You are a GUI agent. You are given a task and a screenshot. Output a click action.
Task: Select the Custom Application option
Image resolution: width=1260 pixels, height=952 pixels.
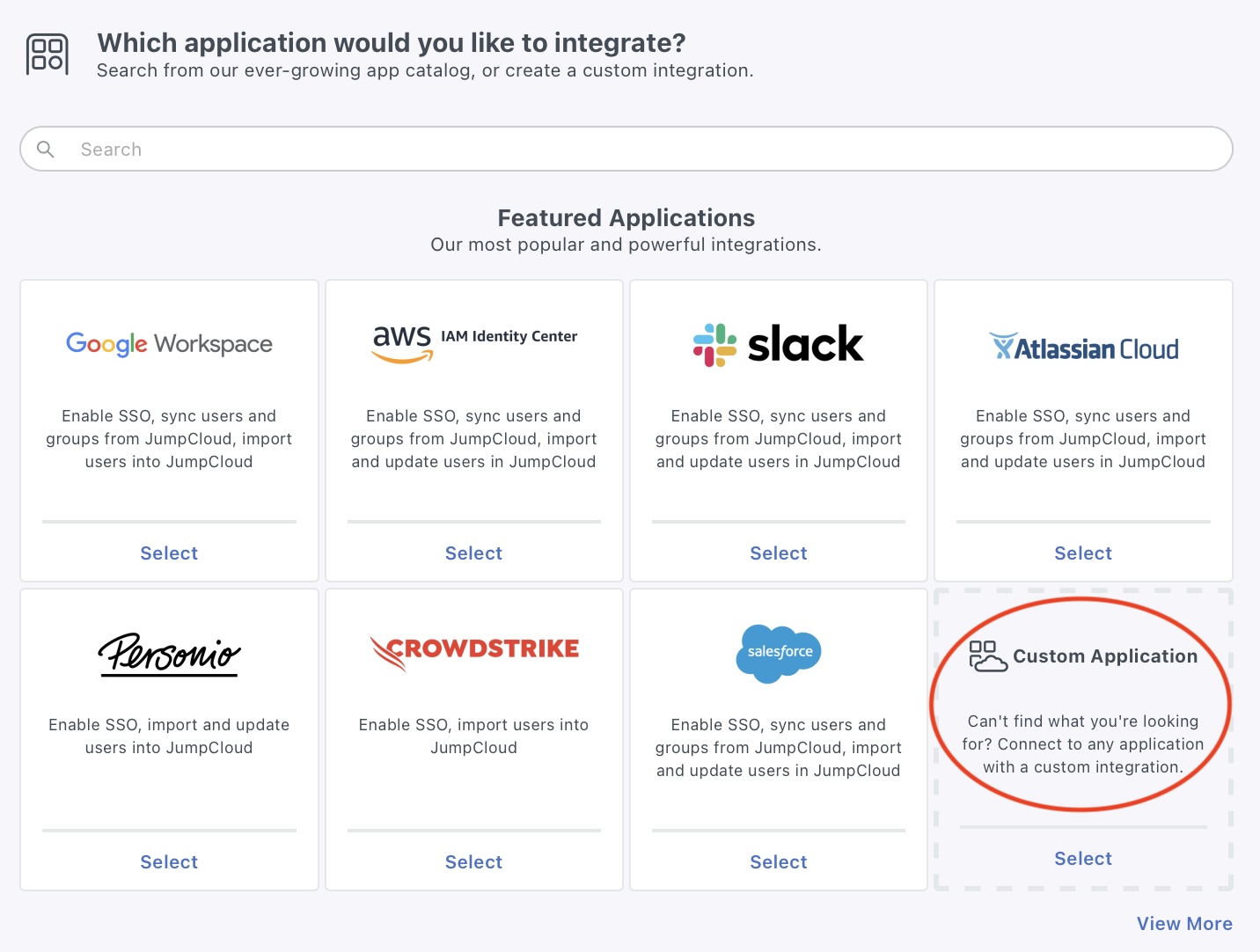pos(1082,858)
